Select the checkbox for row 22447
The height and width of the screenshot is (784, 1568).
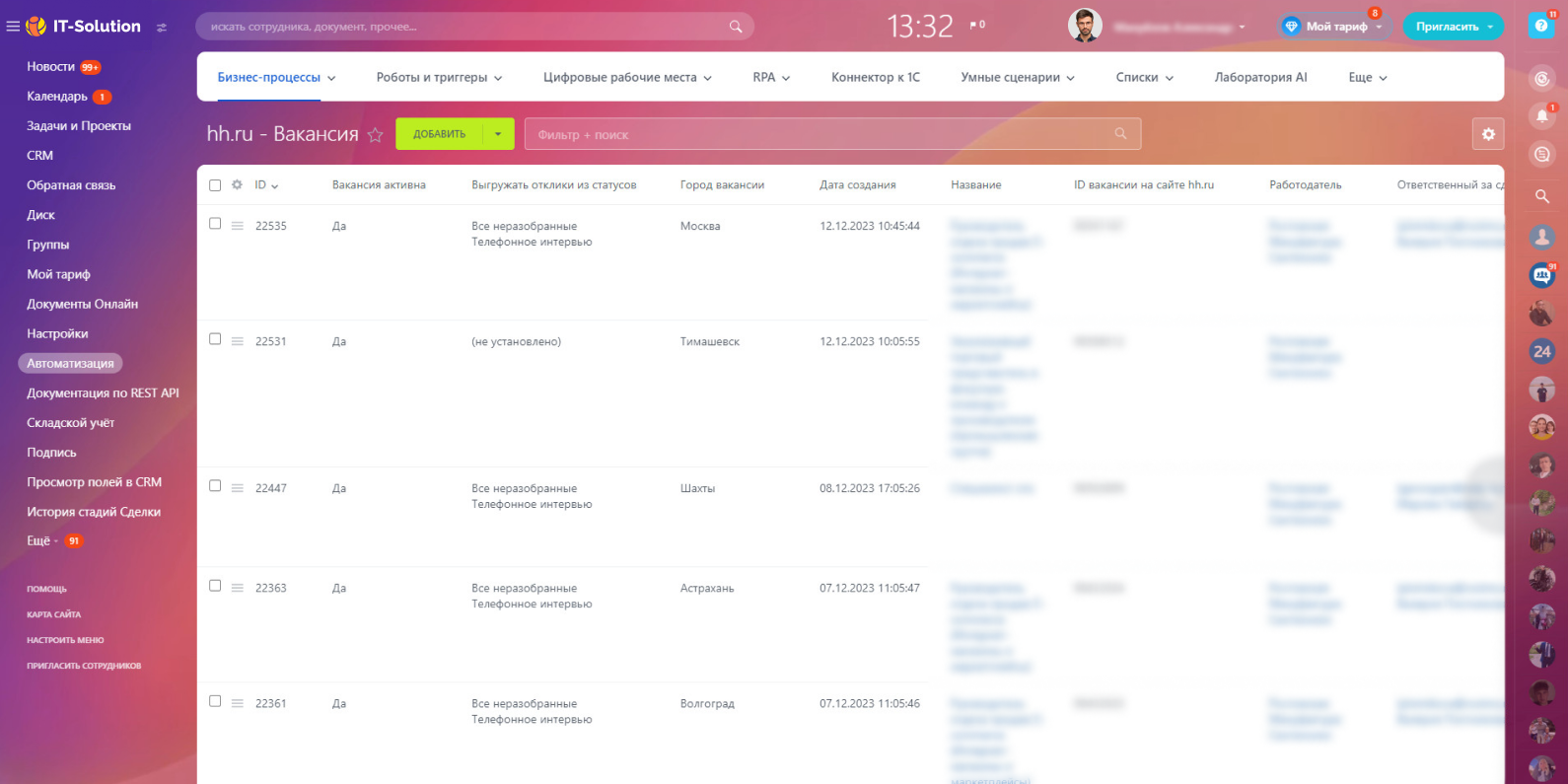pos(215,486)
